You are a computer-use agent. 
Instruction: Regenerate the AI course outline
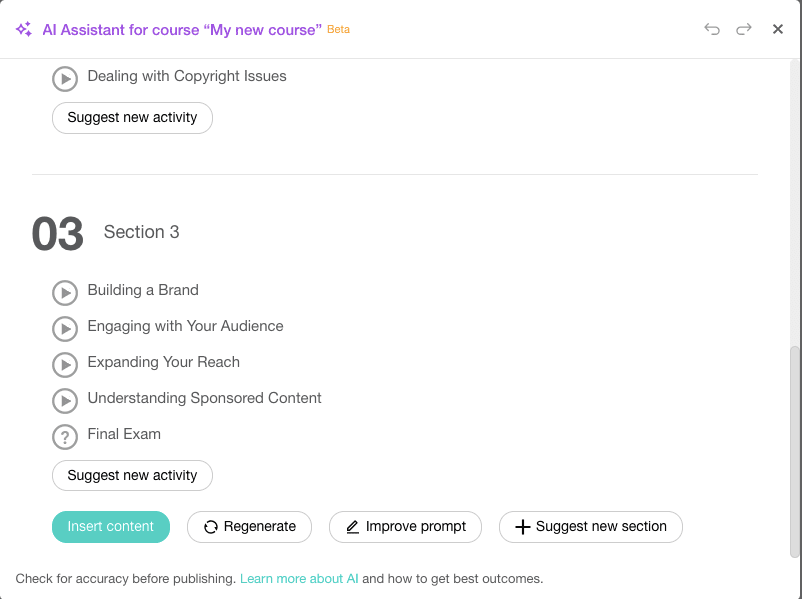249,526
